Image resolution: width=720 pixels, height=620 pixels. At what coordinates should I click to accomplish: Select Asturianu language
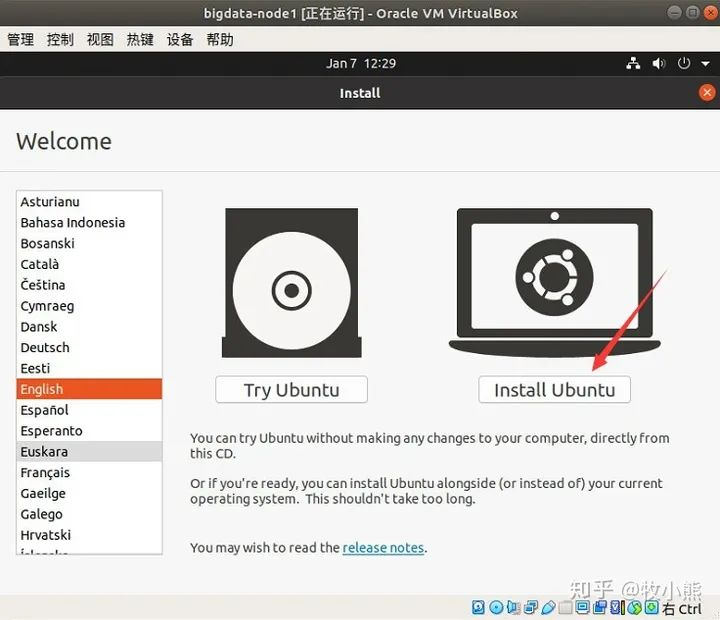(89, 202)
